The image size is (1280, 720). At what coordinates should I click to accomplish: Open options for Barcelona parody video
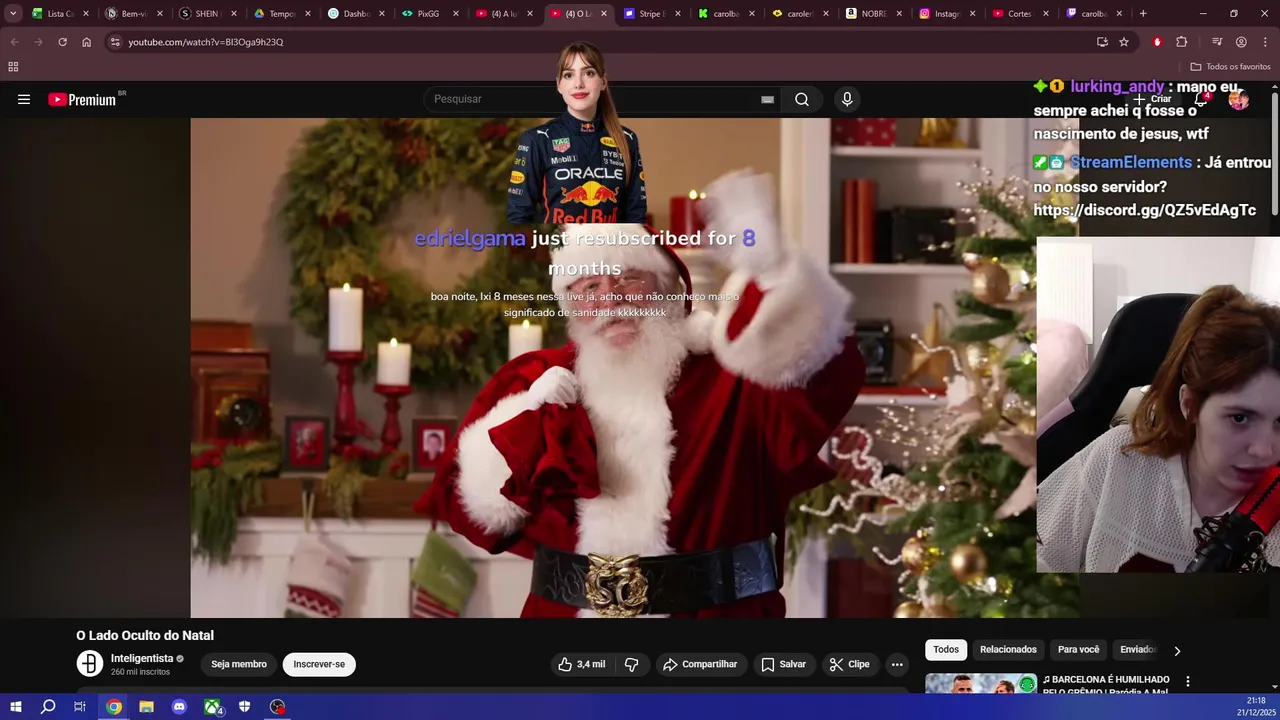click(1188, 681)
